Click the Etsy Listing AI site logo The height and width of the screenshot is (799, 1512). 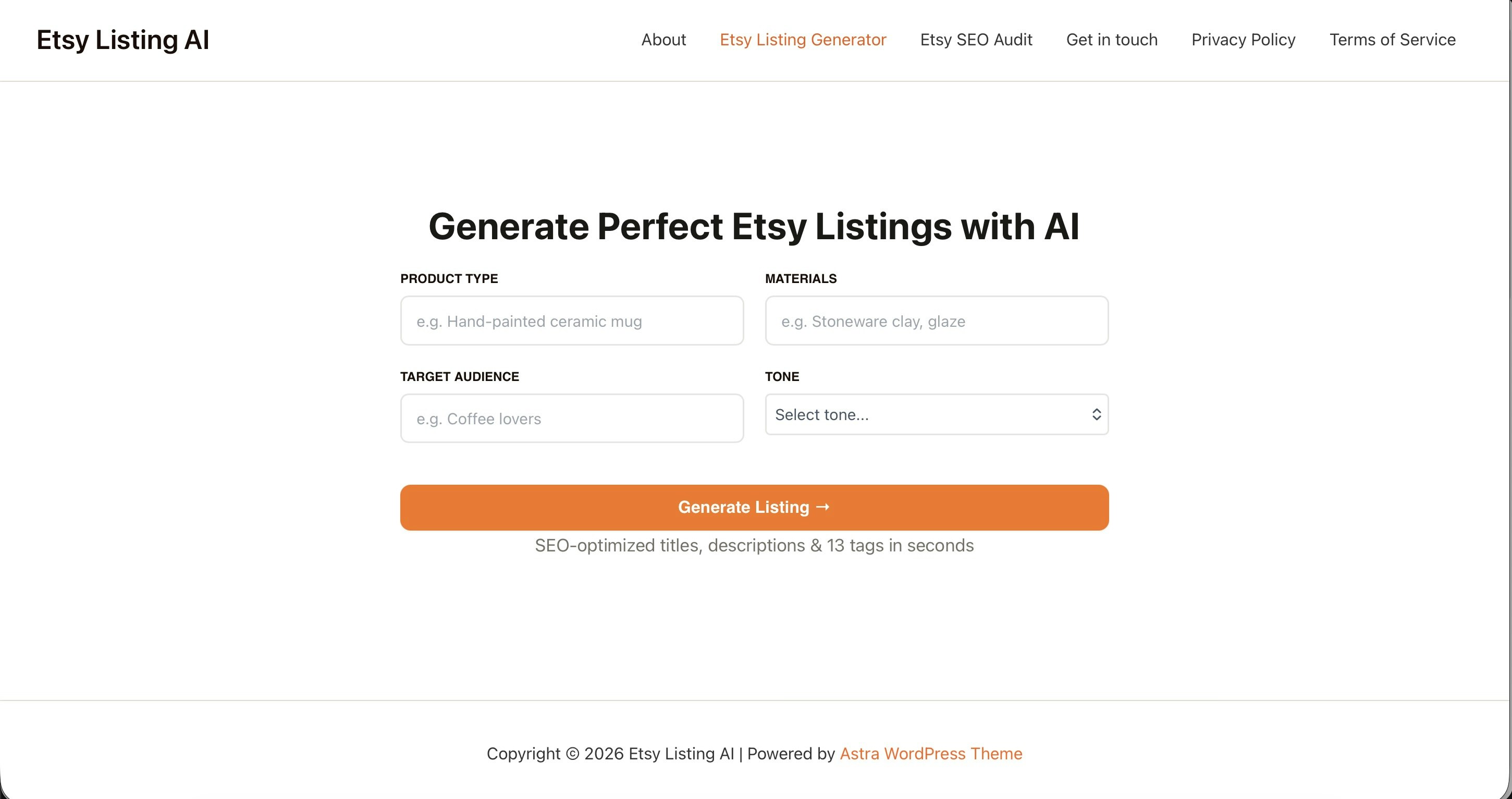[122, 39]
